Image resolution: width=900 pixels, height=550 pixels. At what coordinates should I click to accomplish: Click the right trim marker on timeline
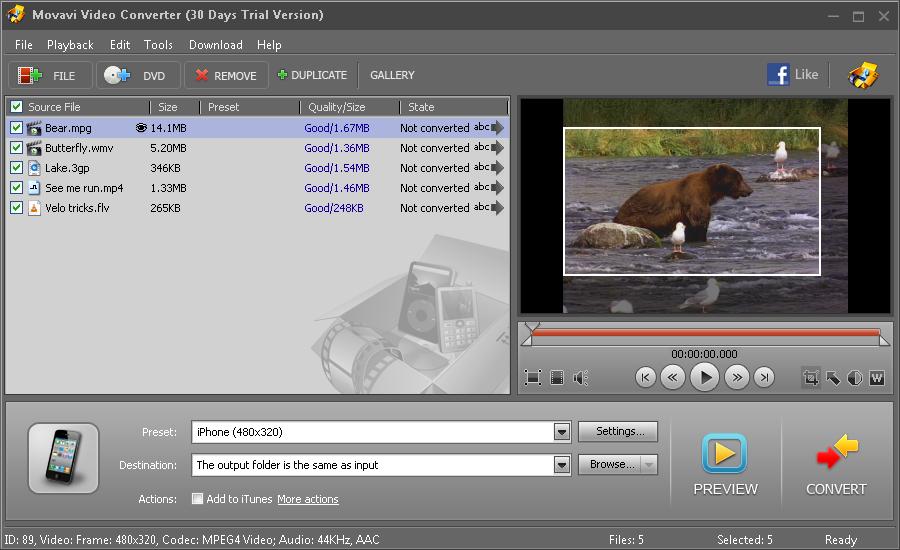pyautogui.click(x=885, y=340)
